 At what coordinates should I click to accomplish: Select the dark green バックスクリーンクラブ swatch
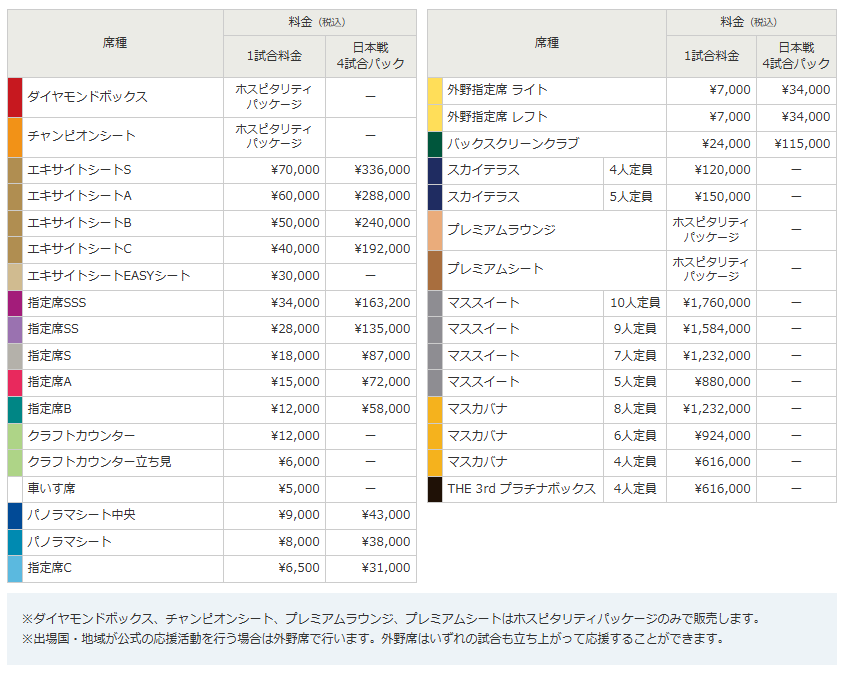[x=434, y=144]
